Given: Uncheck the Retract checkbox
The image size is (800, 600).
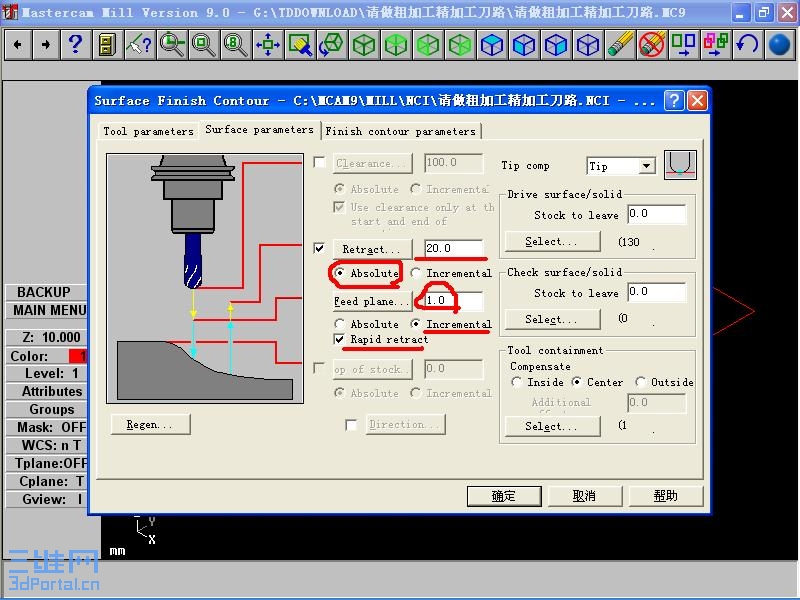Looking at the screenshot, I should coord(319,248).
